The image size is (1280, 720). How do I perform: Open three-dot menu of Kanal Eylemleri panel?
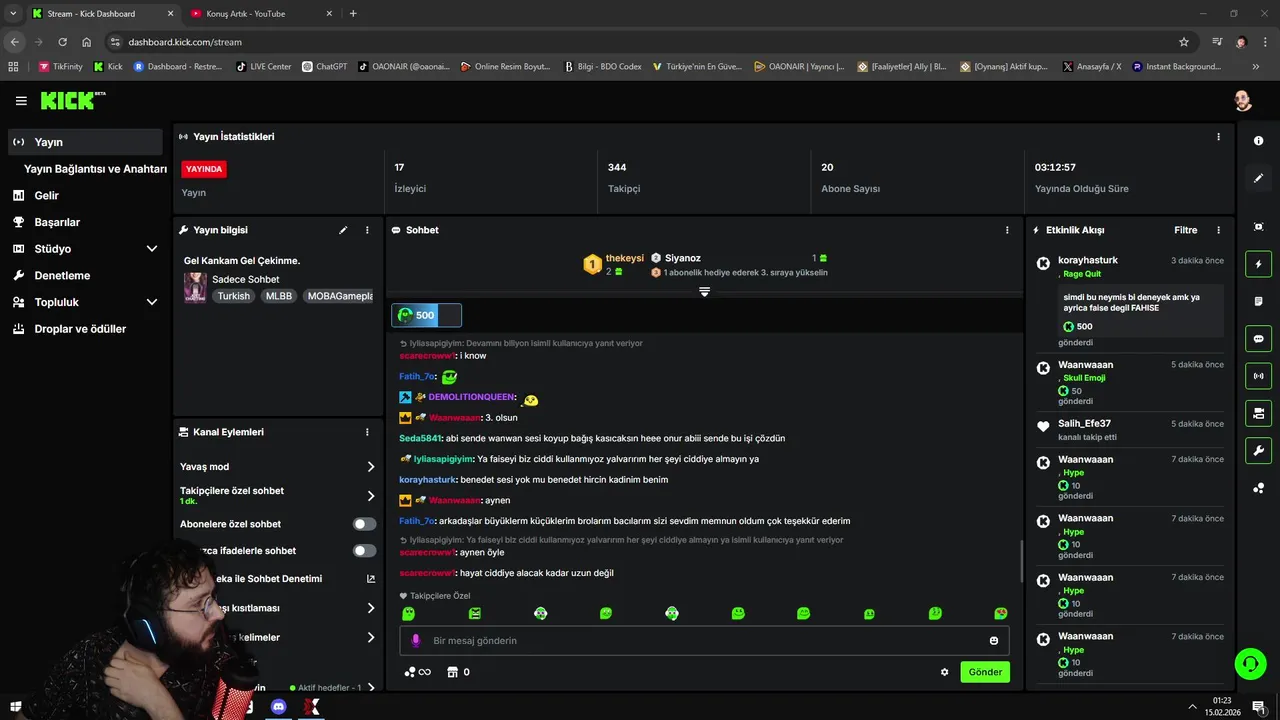click(x=367, y=432)
